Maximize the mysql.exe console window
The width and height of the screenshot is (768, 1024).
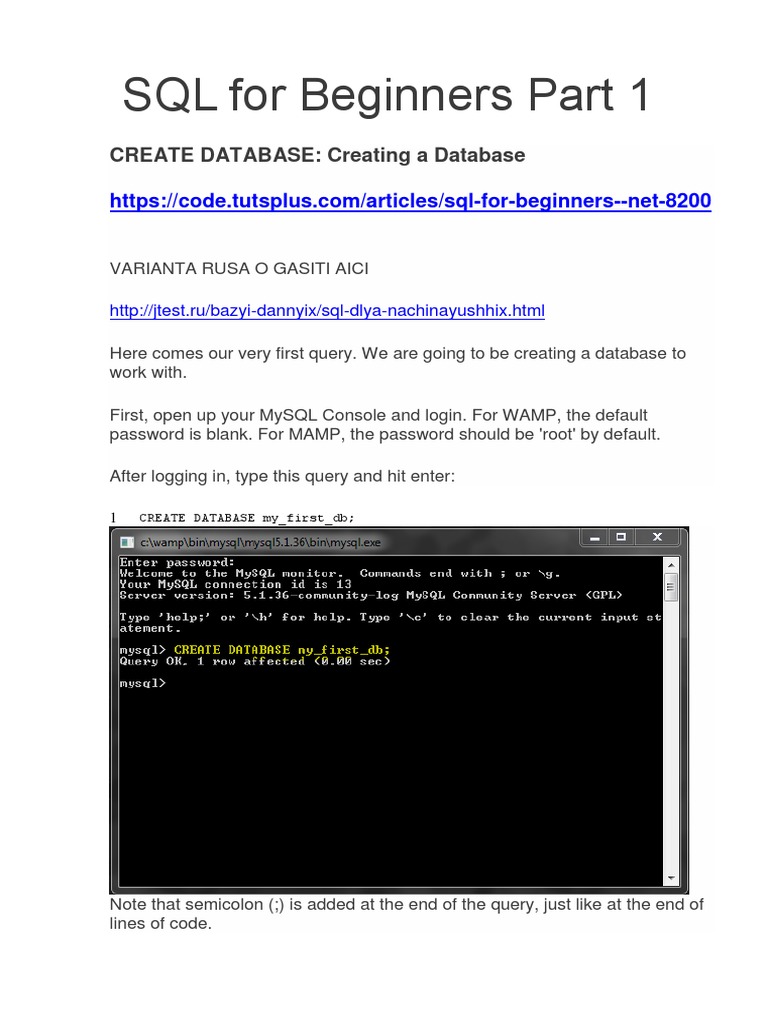point(621,537)
